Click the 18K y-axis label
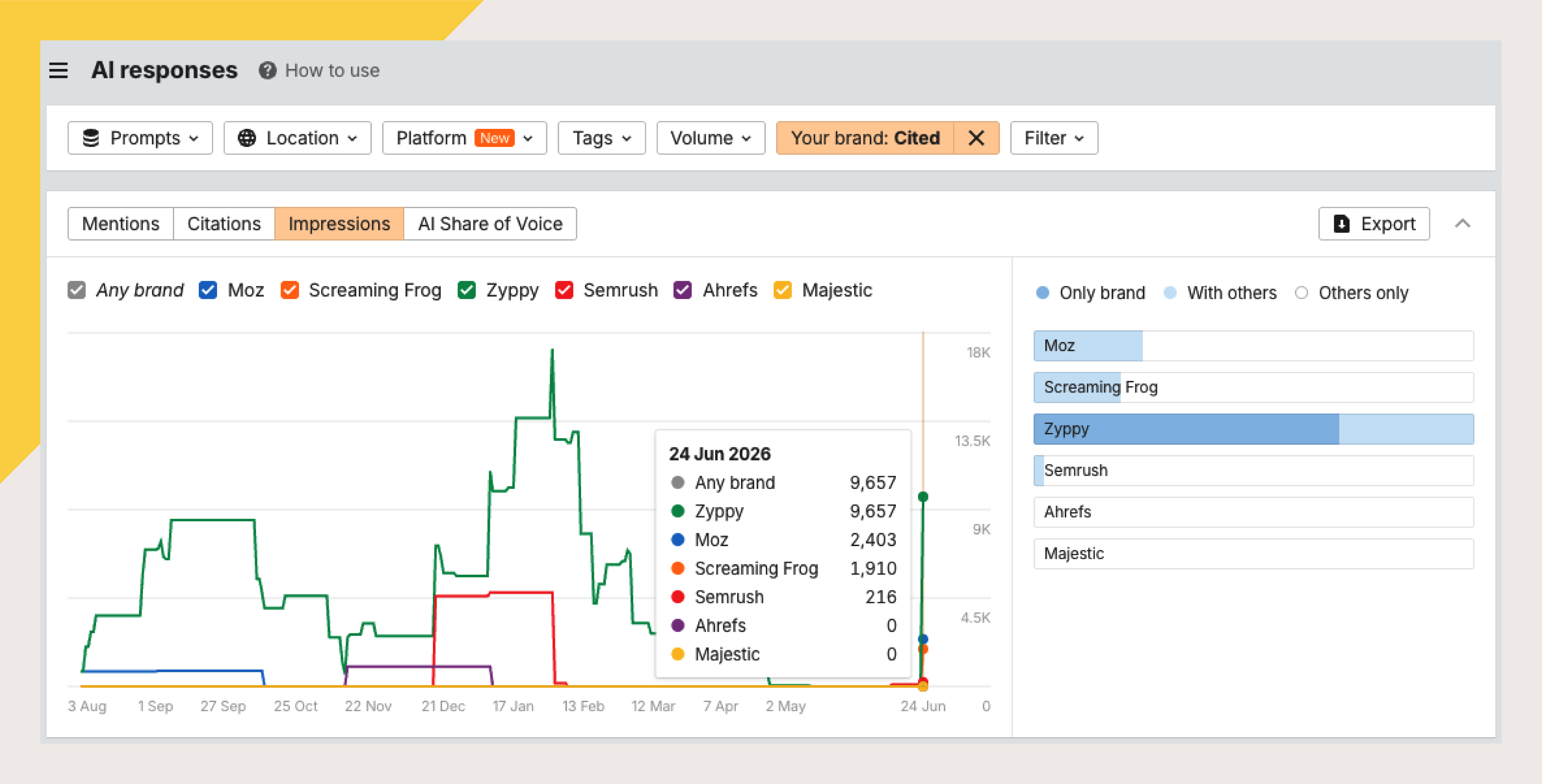The width and height of the screenshot is (1542, 784). 978,353
